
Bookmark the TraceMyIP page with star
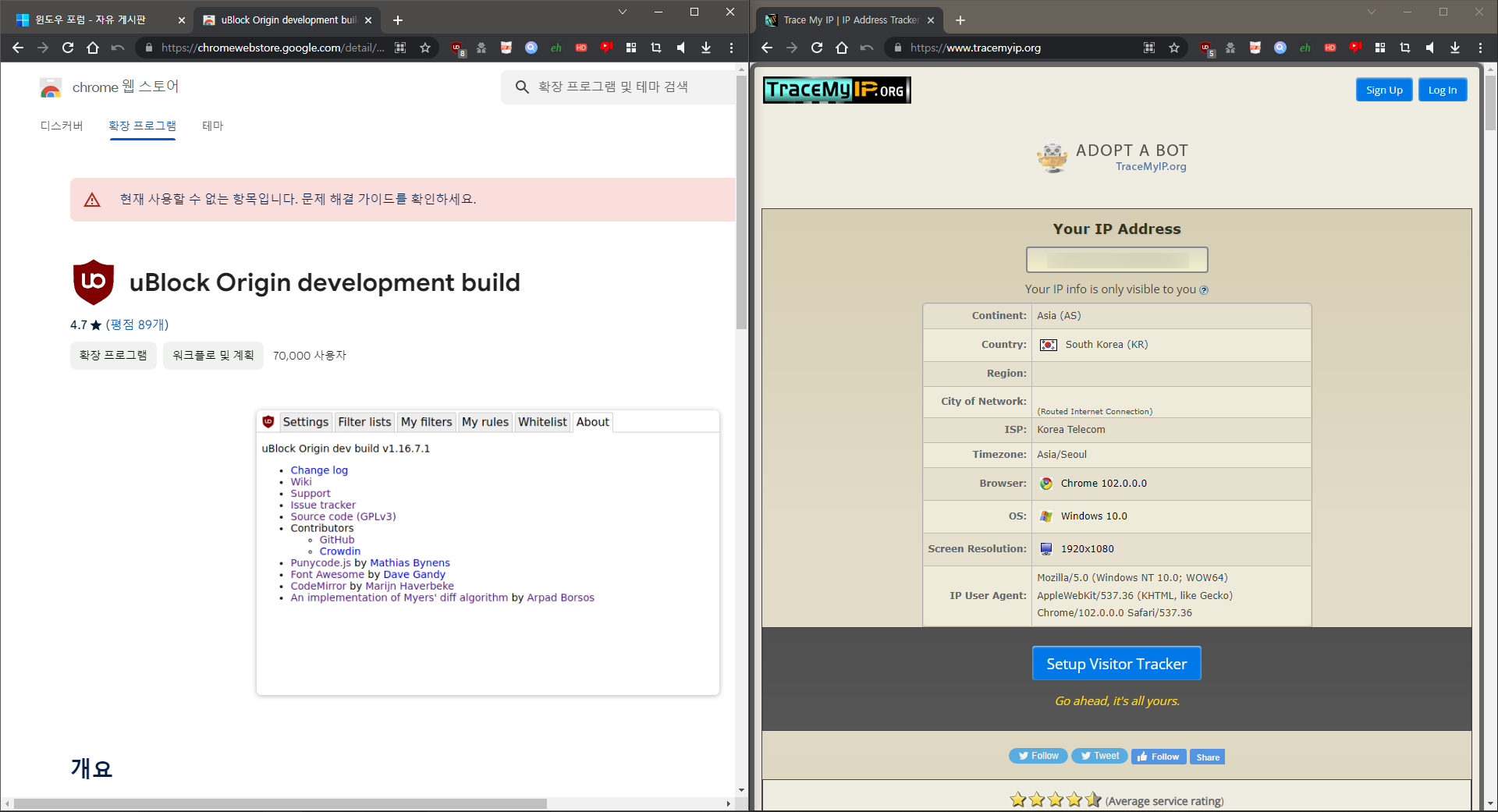click(1174, 48)
